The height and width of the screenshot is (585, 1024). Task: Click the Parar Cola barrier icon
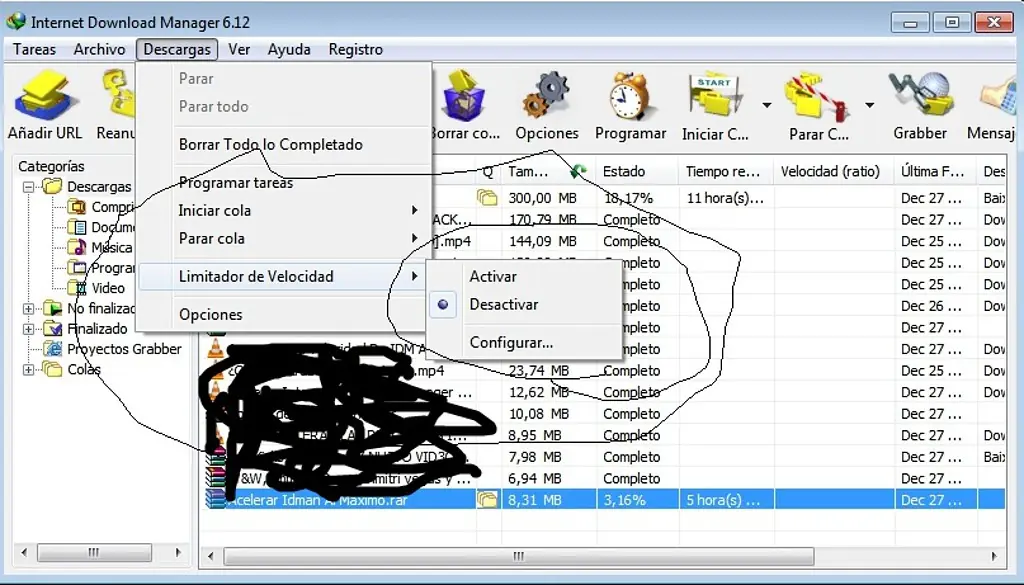point(816,98)
